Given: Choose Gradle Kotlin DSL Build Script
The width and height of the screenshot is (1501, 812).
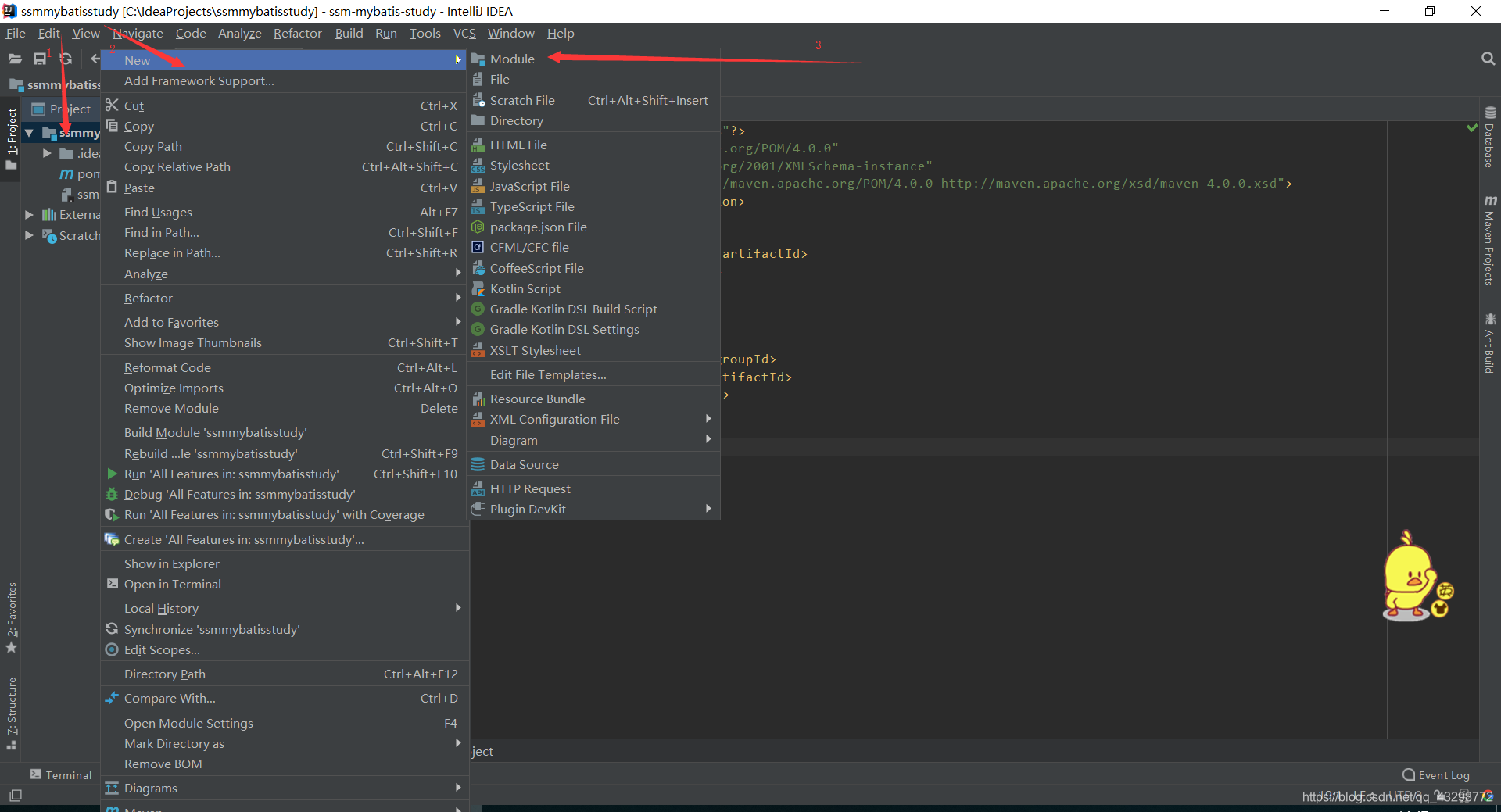Looking at the screenshot, I should click(593, 309).
